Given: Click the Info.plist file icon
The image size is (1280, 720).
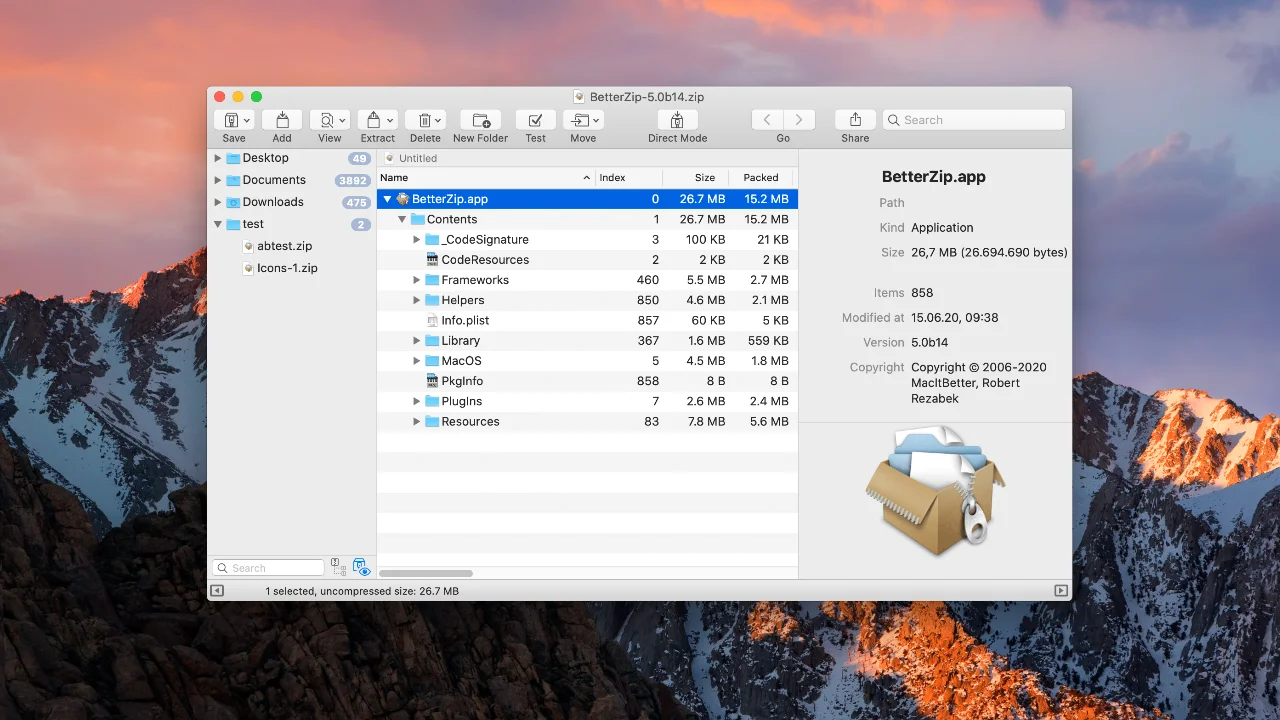Looking at the screenshot, I should [x=432, y=320].
